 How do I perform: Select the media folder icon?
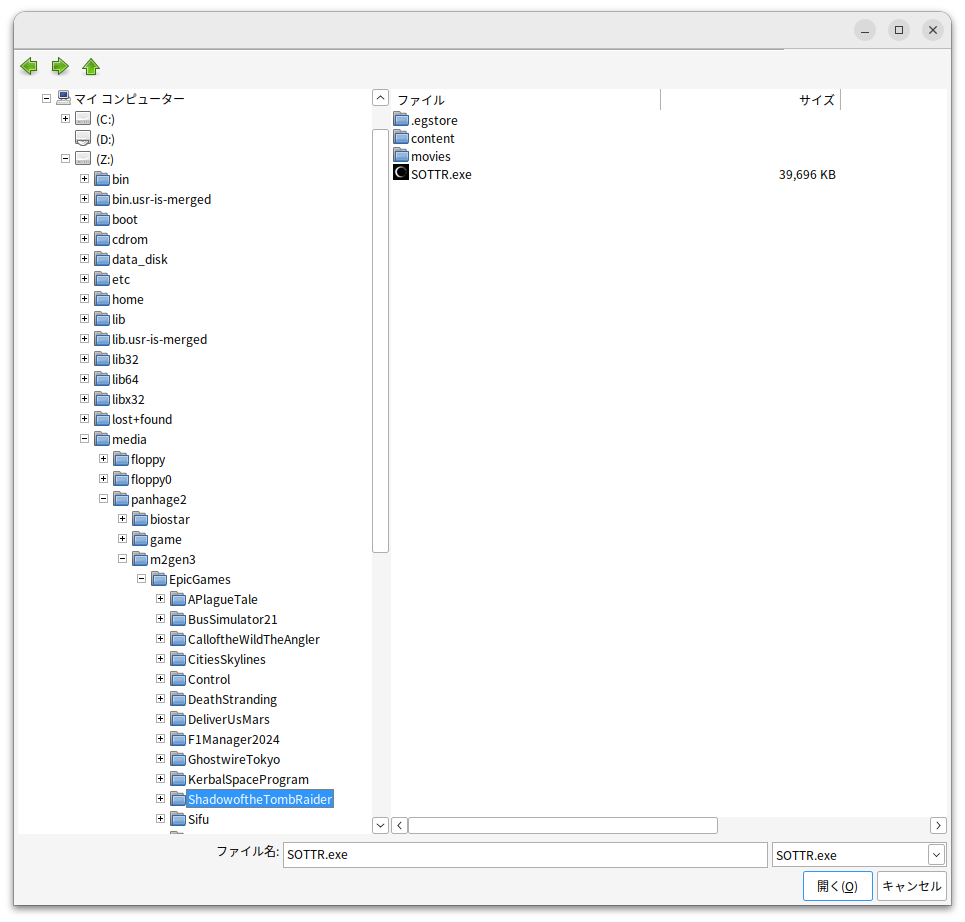pos(102,439)
